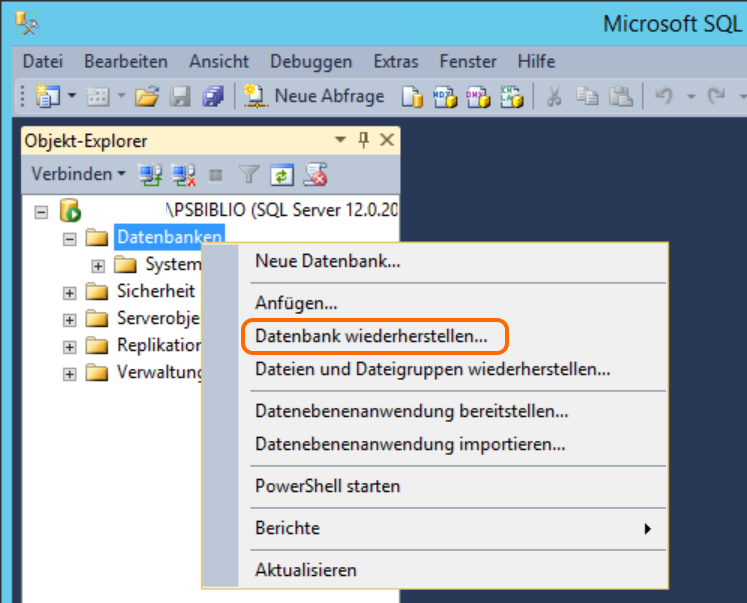Image resolution: width=747 pixels, height=603 pixels.
Task: Expand the Verwaltung folder node
Action: (x=69, y=374)
